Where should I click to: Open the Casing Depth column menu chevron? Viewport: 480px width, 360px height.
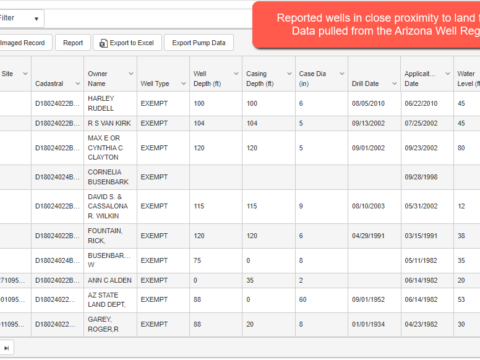[x=289, y=74]
